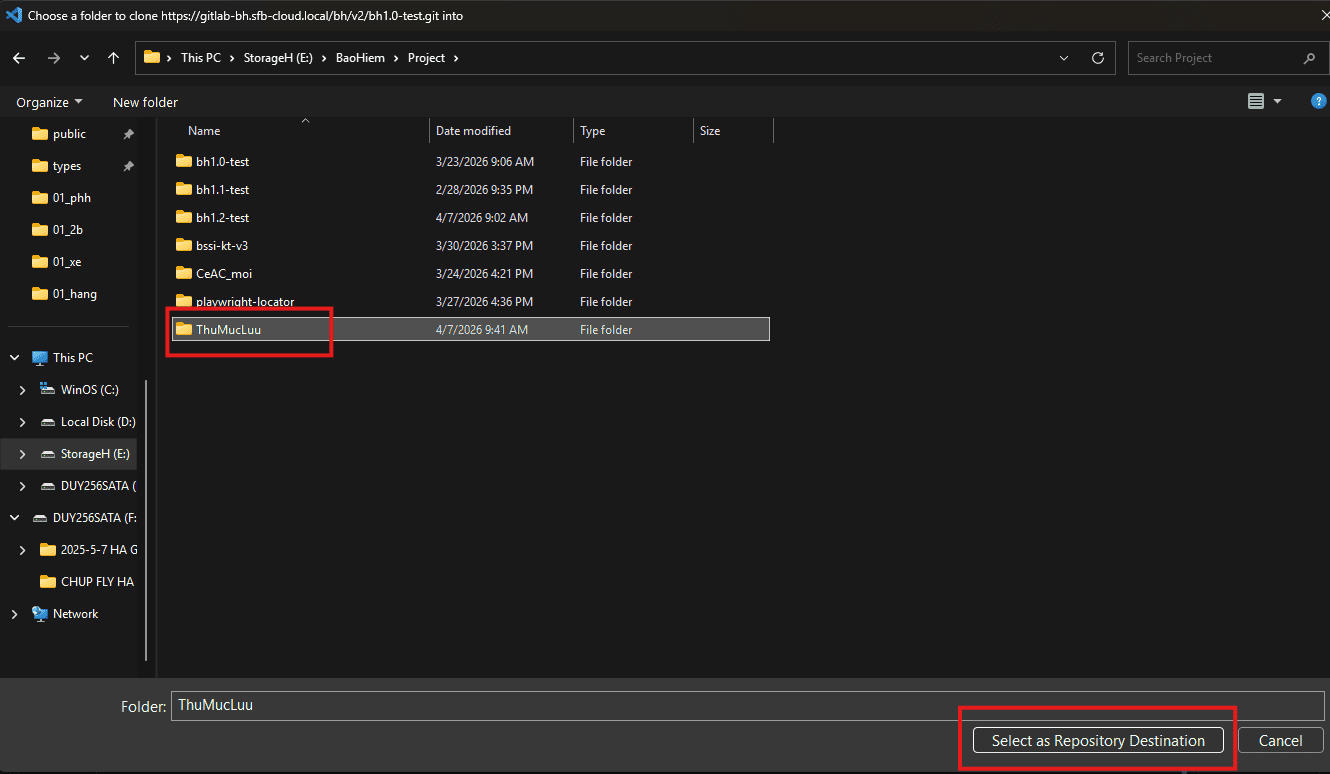Select the bh1.2-test folder
Viewport: 1330px width, 774px height.
tap(471, 217)
